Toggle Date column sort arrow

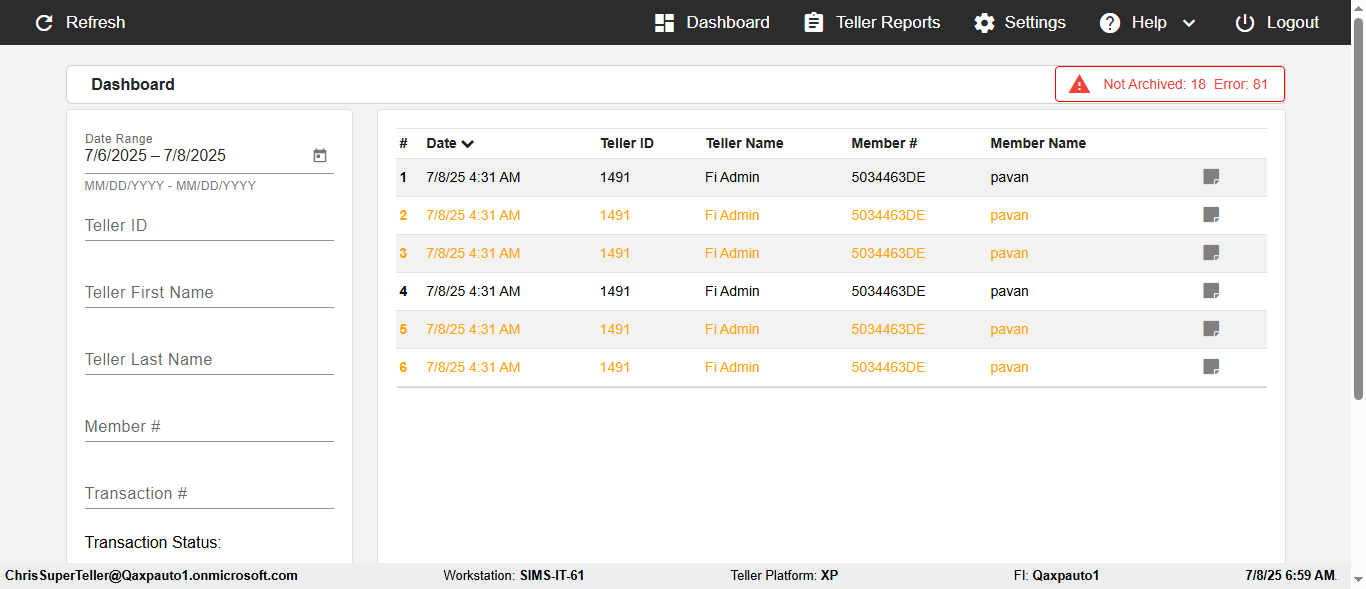(468, 144)
